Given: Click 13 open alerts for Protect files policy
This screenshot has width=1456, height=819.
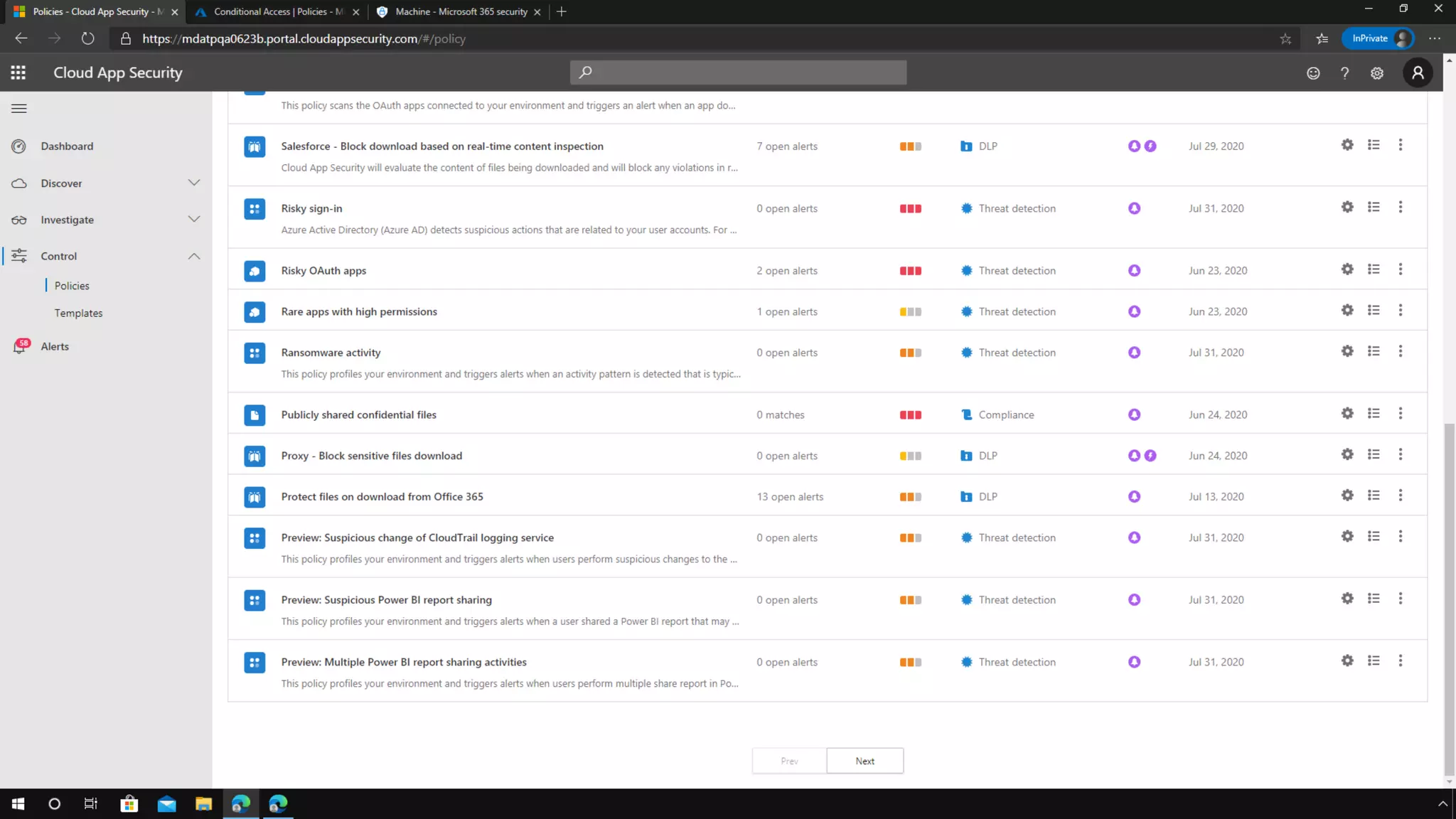Looking at the screenshot, I should click(x=790, y=497).
